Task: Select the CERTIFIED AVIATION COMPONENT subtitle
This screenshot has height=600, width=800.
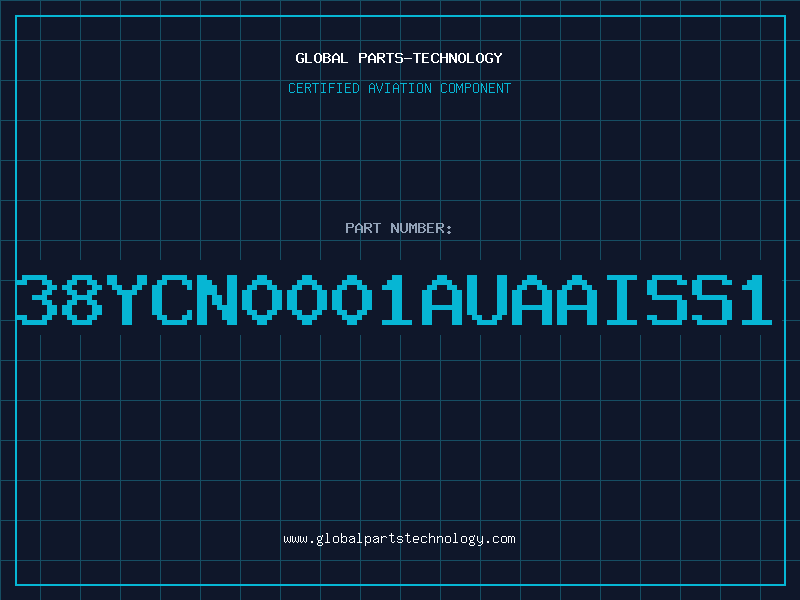Action: click(x=399, y=88)
